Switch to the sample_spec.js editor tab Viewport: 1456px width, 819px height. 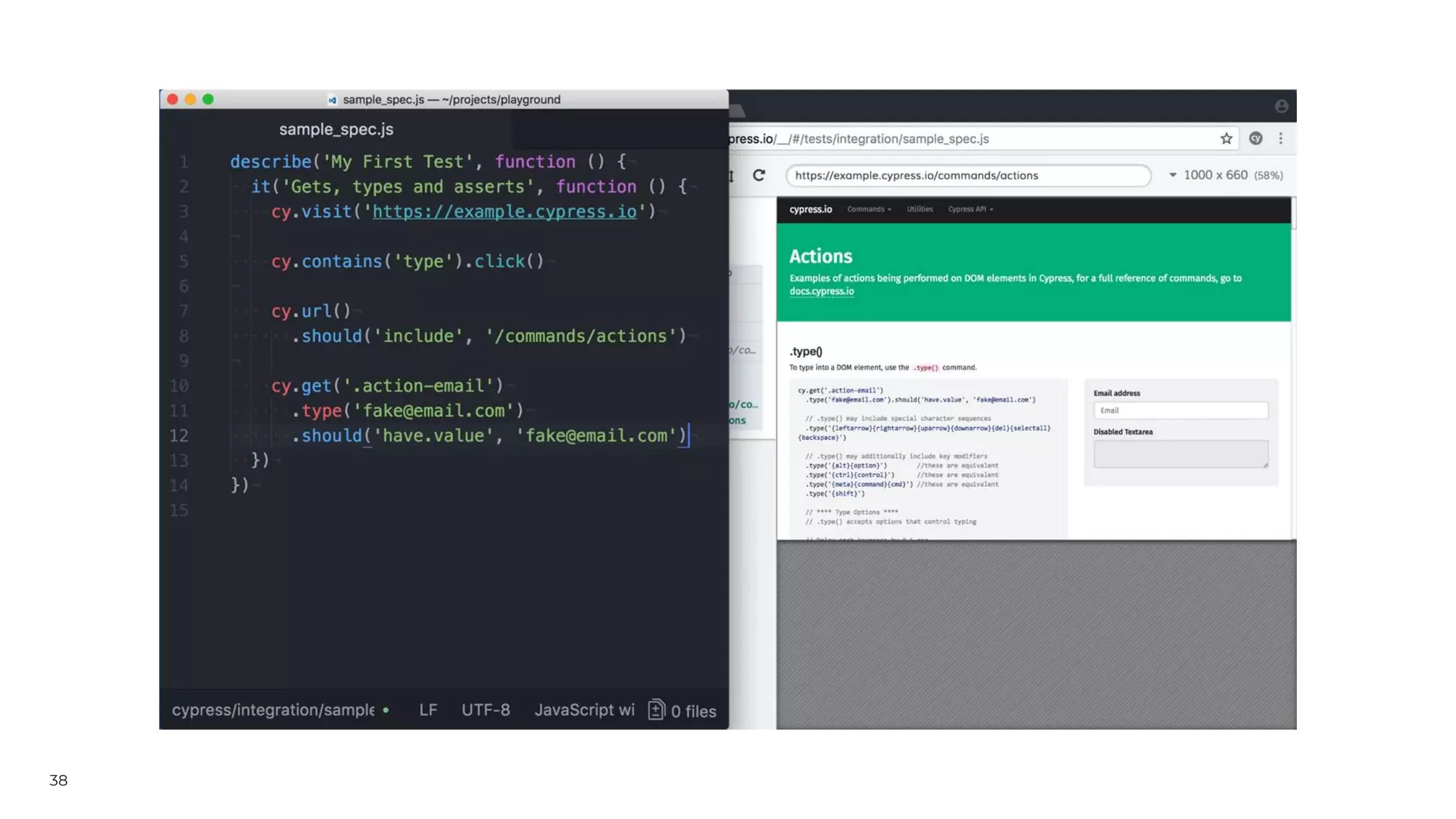(x=336, y=129)
